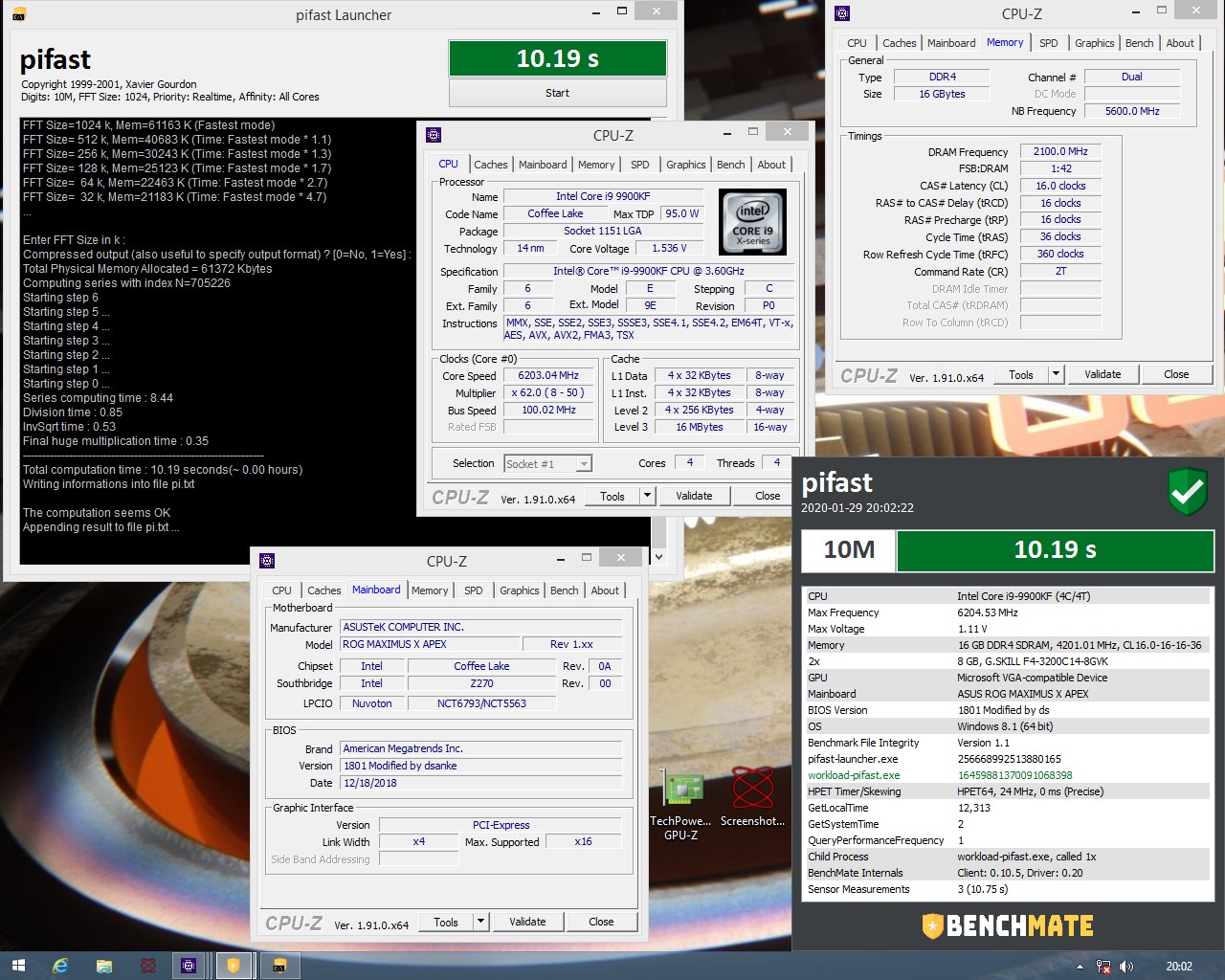
Task: Open About tab in CPU-Z Memory window
Action: pyautogui.click(x=1180, y=43)
